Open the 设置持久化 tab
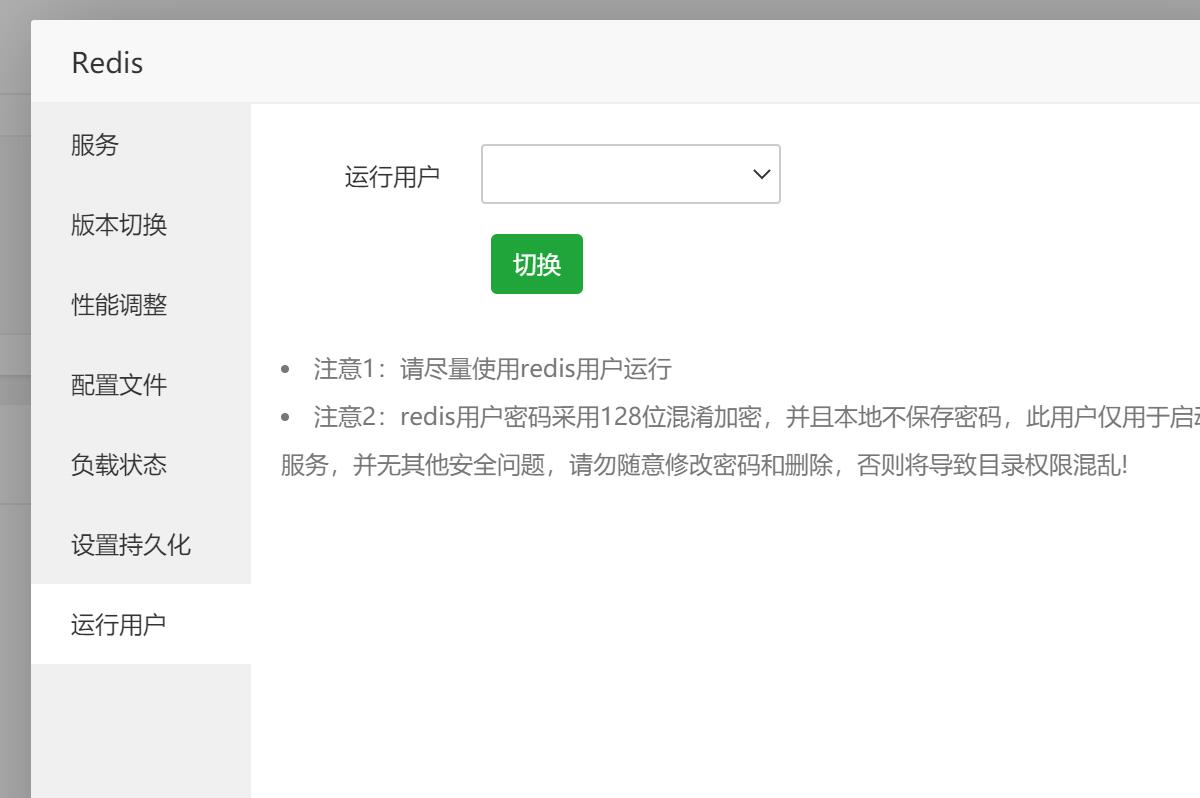 (x=140, y=544)
